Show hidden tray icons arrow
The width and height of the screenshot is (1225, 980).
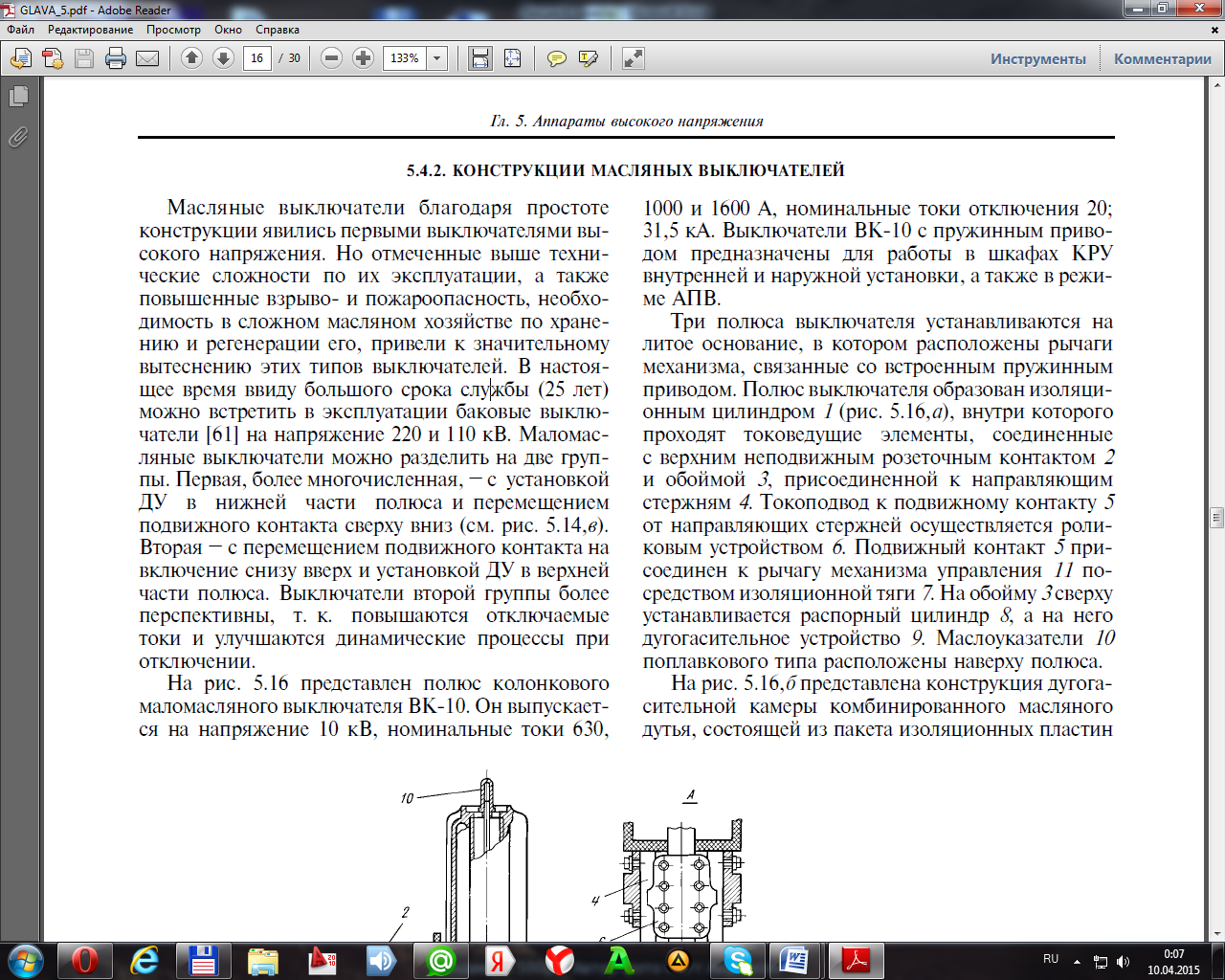[x=1078, y=961]
